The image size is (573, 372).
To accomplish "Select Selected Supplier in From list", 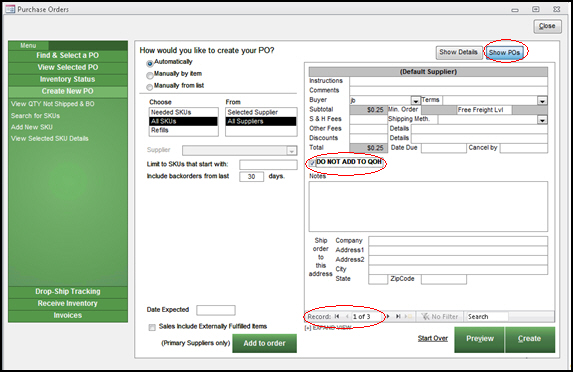I will (261, 112).
